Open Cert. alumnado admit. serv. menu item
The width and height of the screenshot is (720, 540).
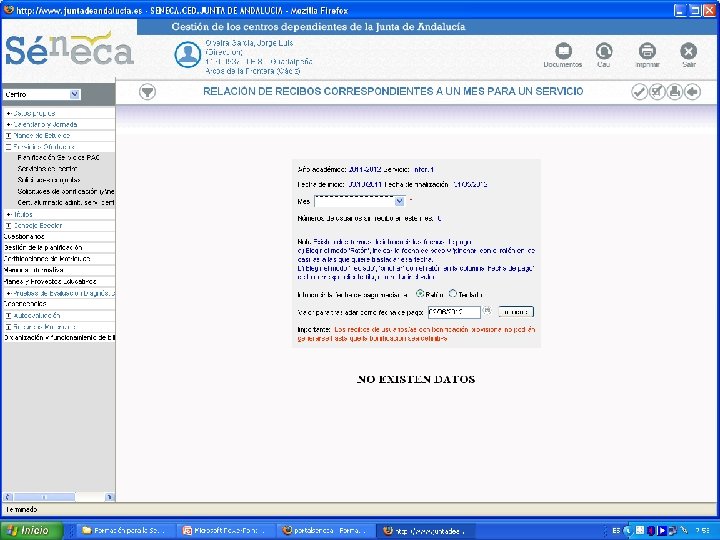(x=66, y=202)
